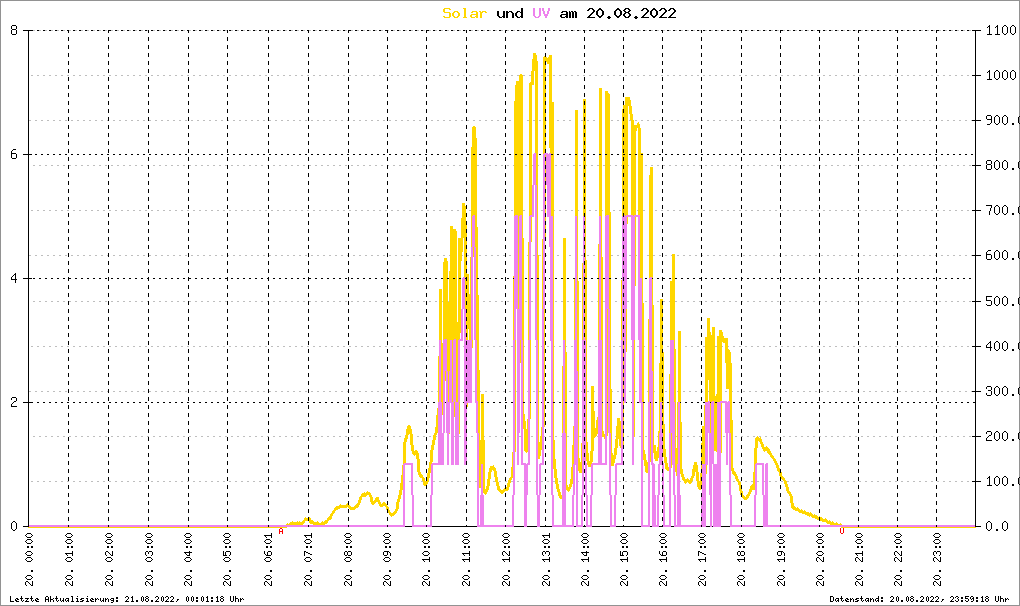The image size is (1020, 606).
Task: Click the left axis value 0
Action: tap(14, 526)
